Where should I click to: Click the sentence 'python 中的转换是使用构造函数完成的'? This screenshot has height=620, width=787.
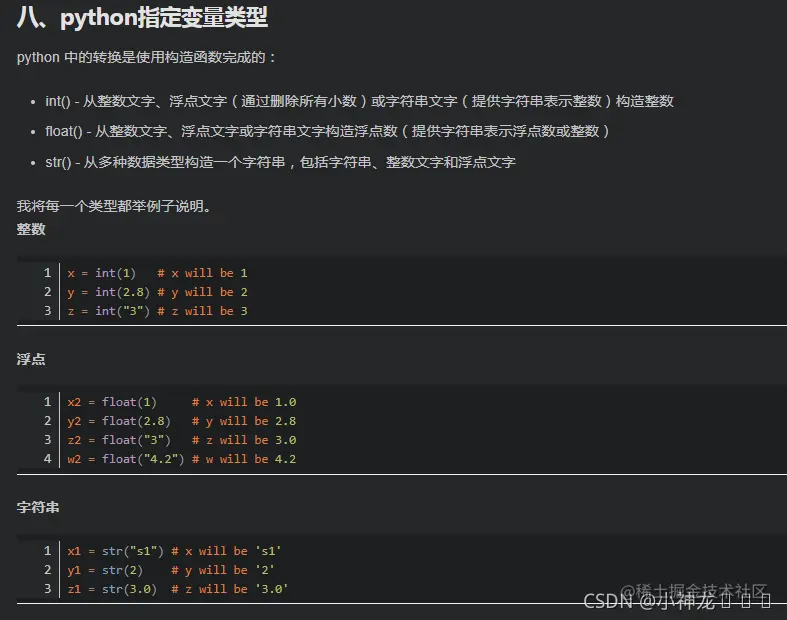click(x=141, y=57)
